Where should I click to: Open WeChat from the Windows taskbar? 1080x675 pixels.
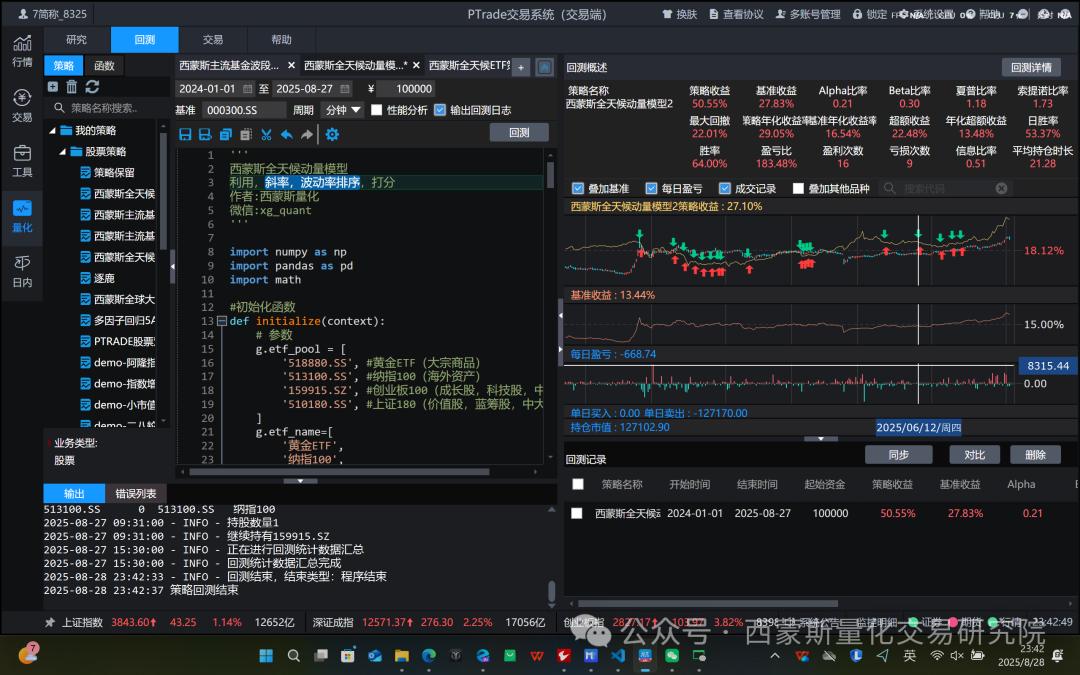pos(672,656)
